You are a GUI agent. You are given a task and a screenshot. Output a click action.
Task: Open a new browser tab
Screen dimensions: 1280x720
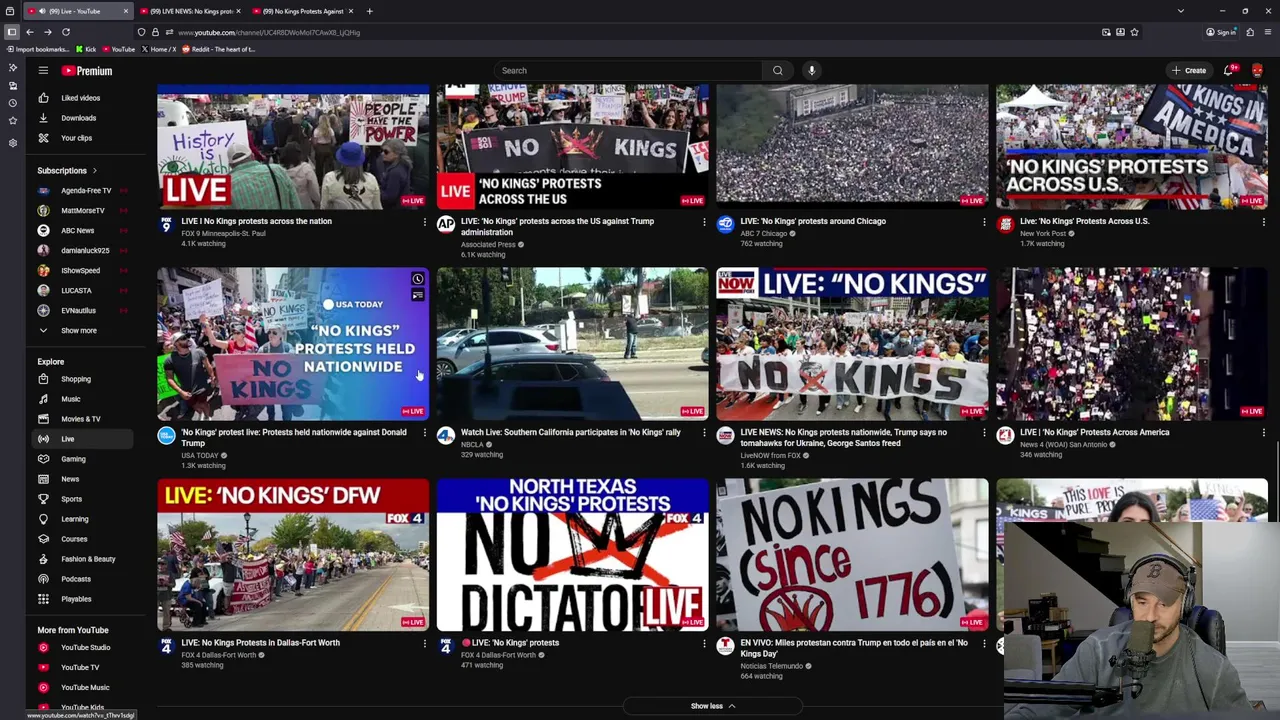(369, 11)
